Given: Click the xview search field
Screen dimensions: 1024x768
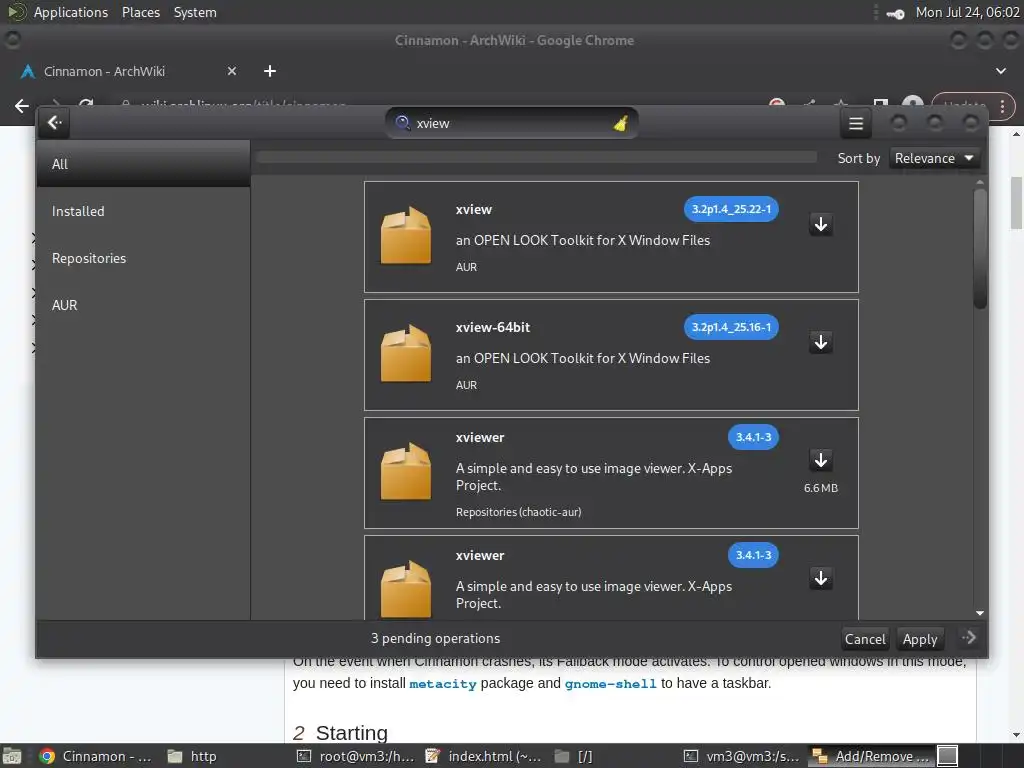Looking at the screenshot, I should pos(511,123).
